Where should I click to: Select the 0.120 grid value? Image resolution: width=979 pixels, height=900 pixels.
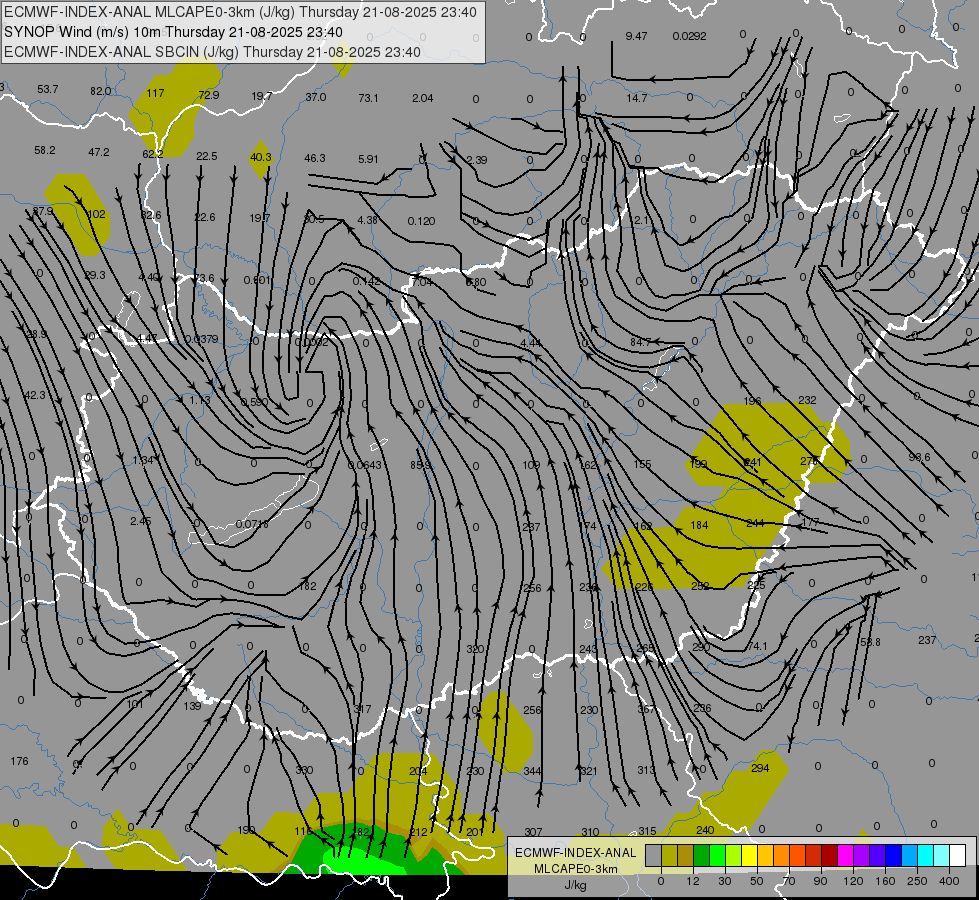[x=421, y=221]
